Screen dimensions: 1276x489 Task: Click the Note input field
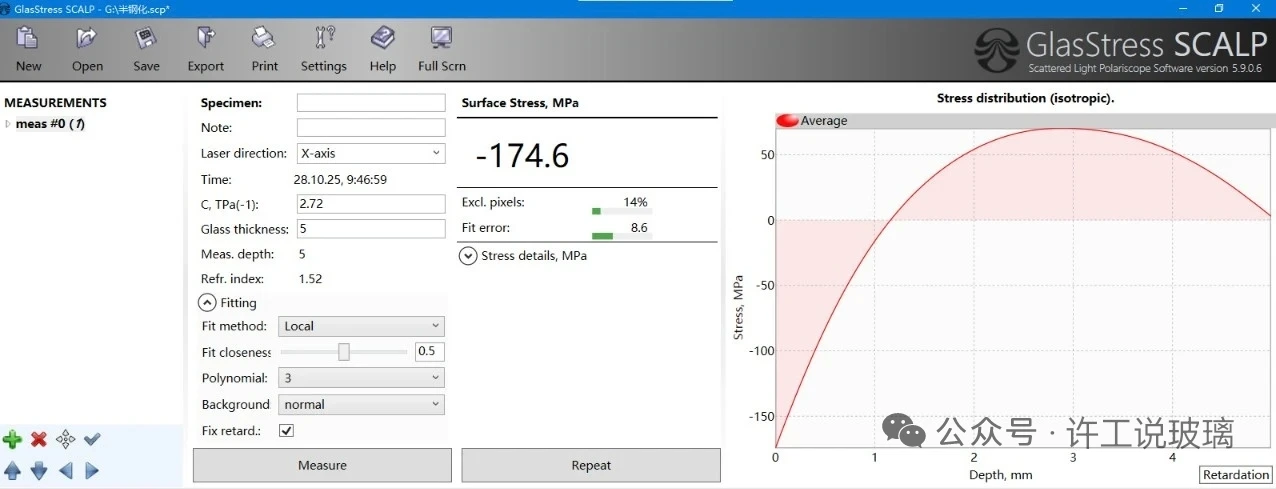[x=371, y=128]
